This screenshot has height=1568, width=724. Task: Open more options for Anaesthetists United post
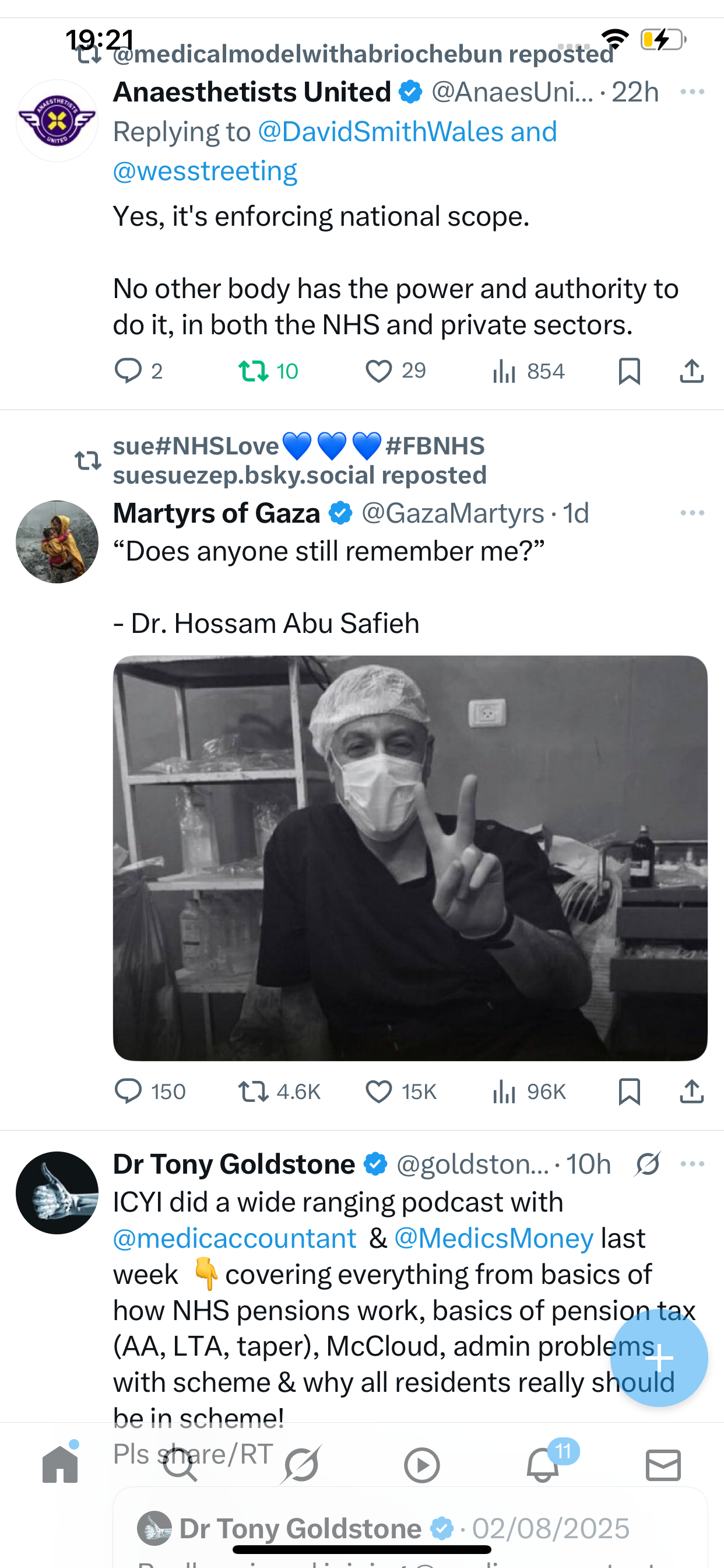pos(692,92)
